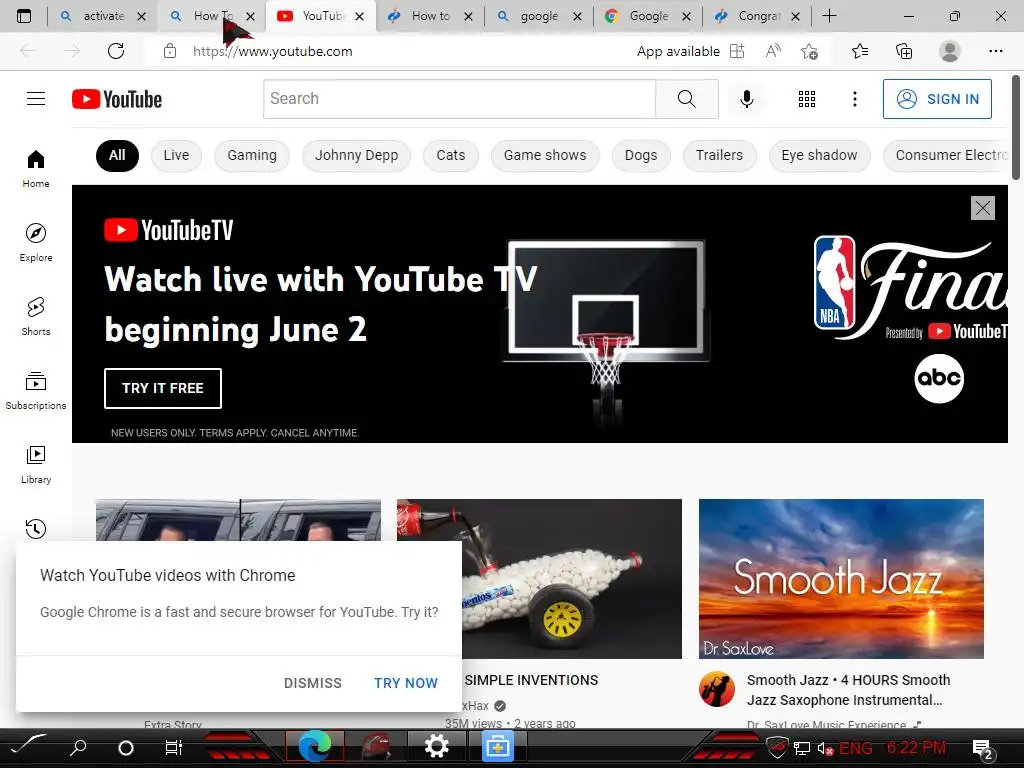The width and height of the screenshot is (1024, 768).
Task: Open Microsoft Edge from taskbar
Action: click(x=315, y=746)
